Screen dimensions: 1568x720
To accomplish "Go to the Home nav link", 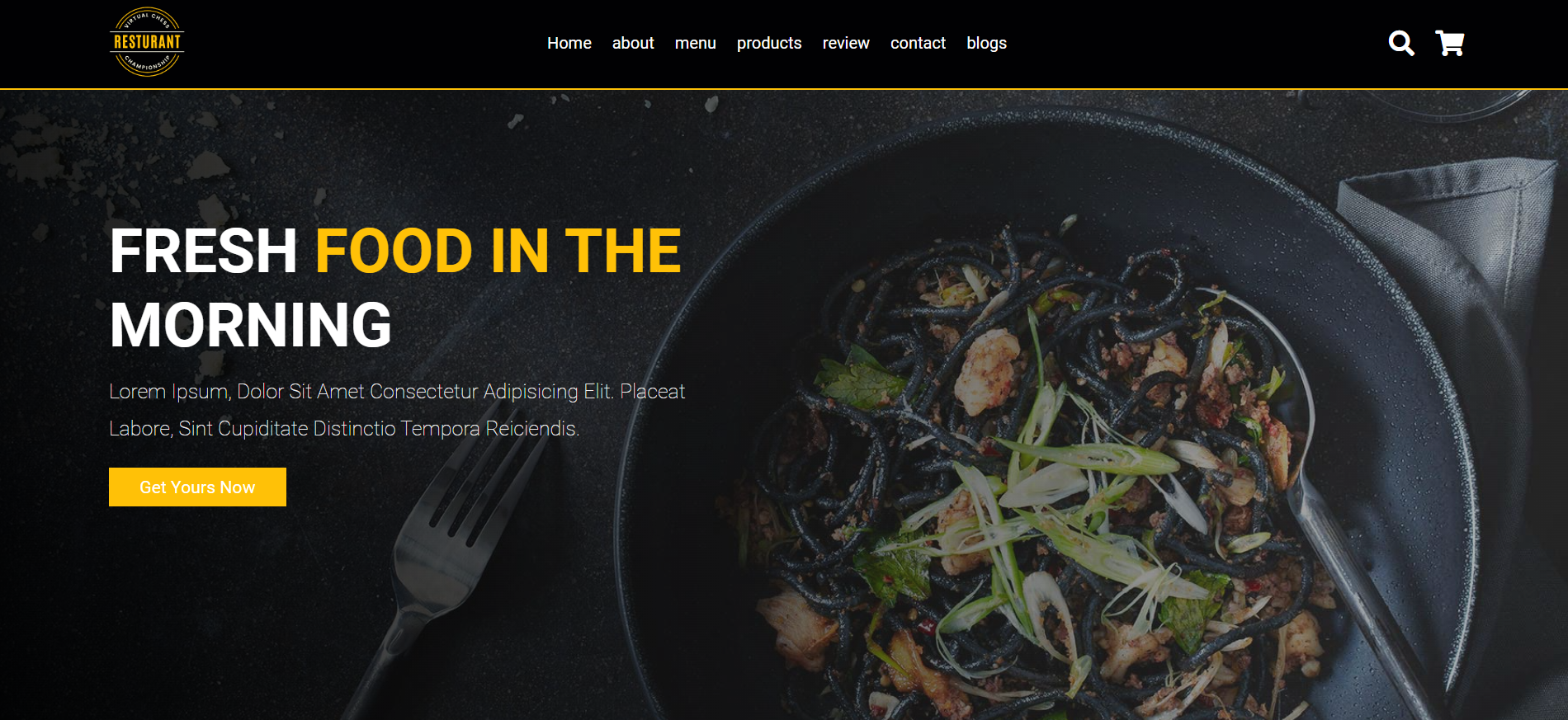I will coord(569,43).
